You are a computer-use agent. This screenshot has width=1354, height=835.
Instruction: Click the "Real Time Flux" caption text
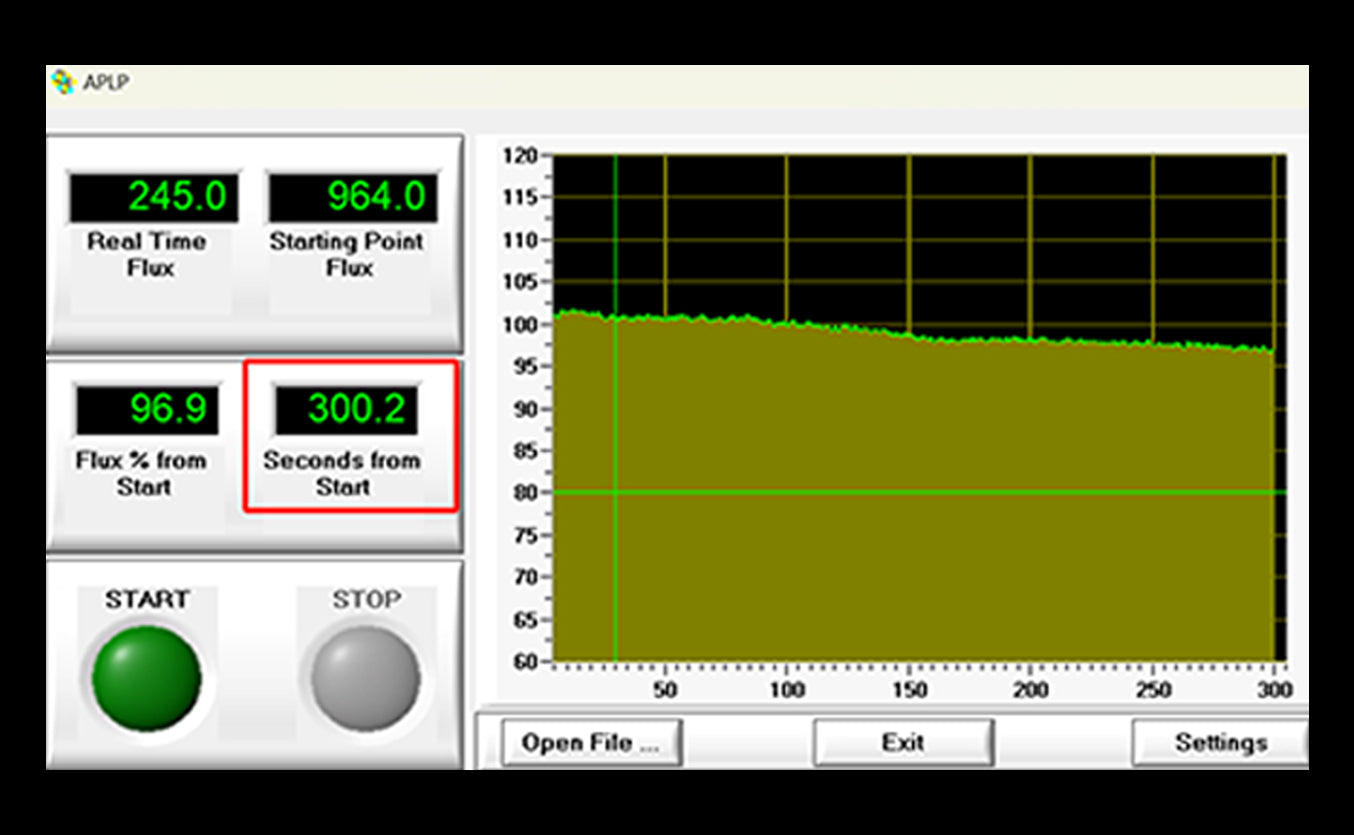147,255
